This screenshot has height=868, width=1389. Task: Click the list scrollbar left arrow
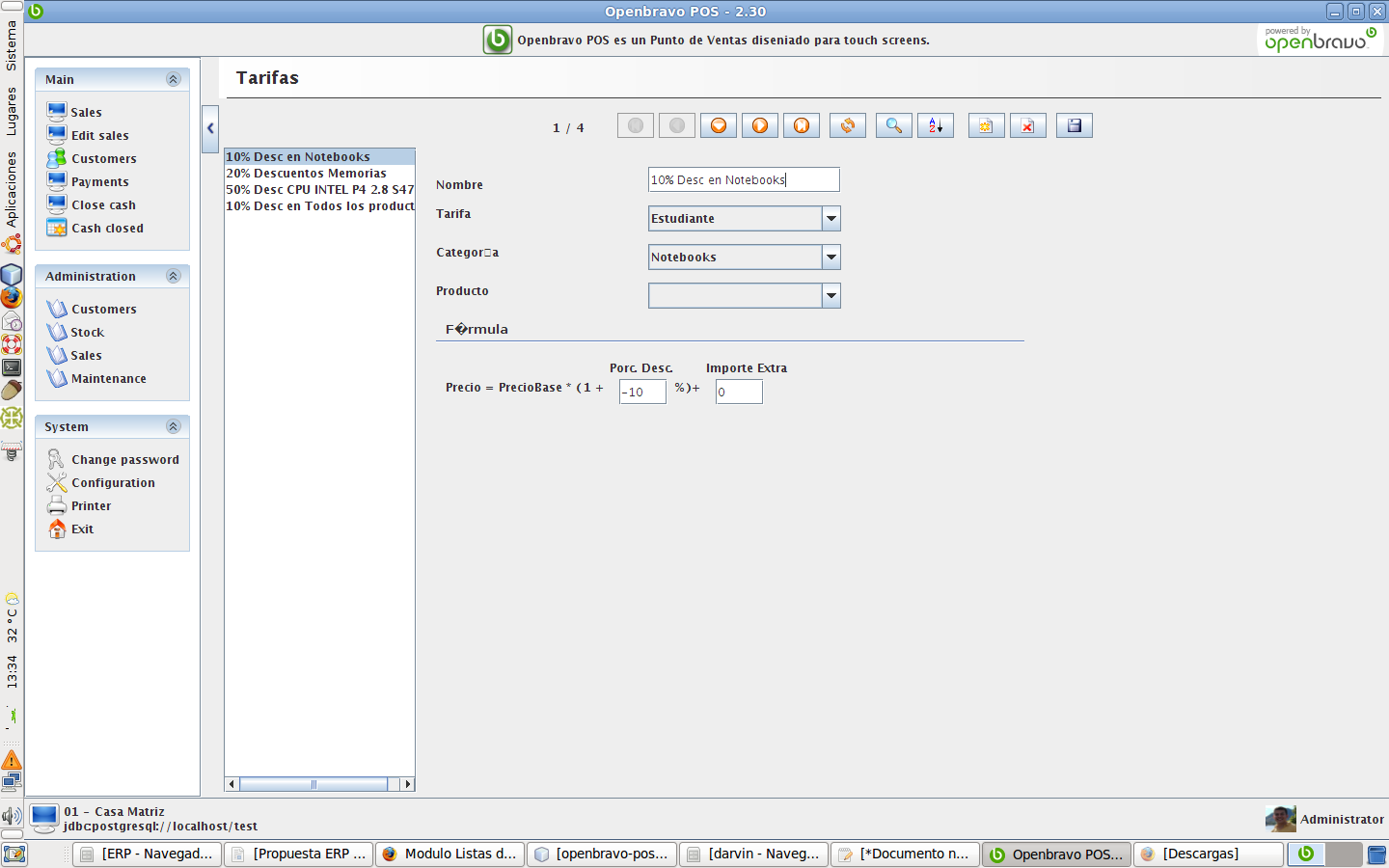(231, 784)
